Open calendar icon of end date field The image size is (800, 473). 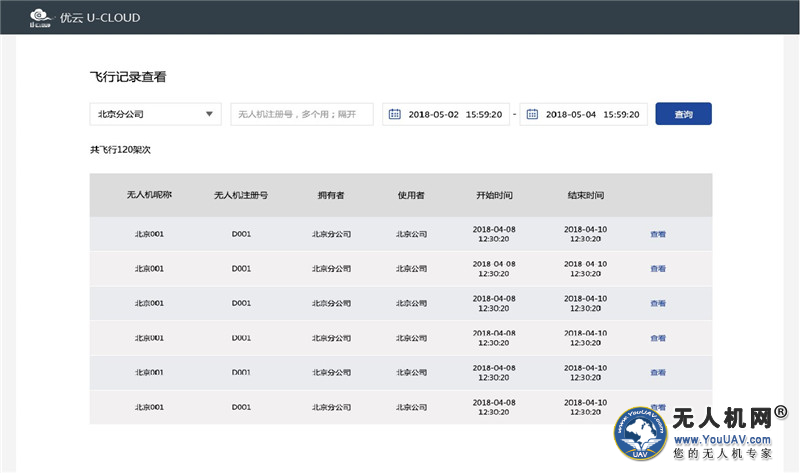tap(532, 114)
